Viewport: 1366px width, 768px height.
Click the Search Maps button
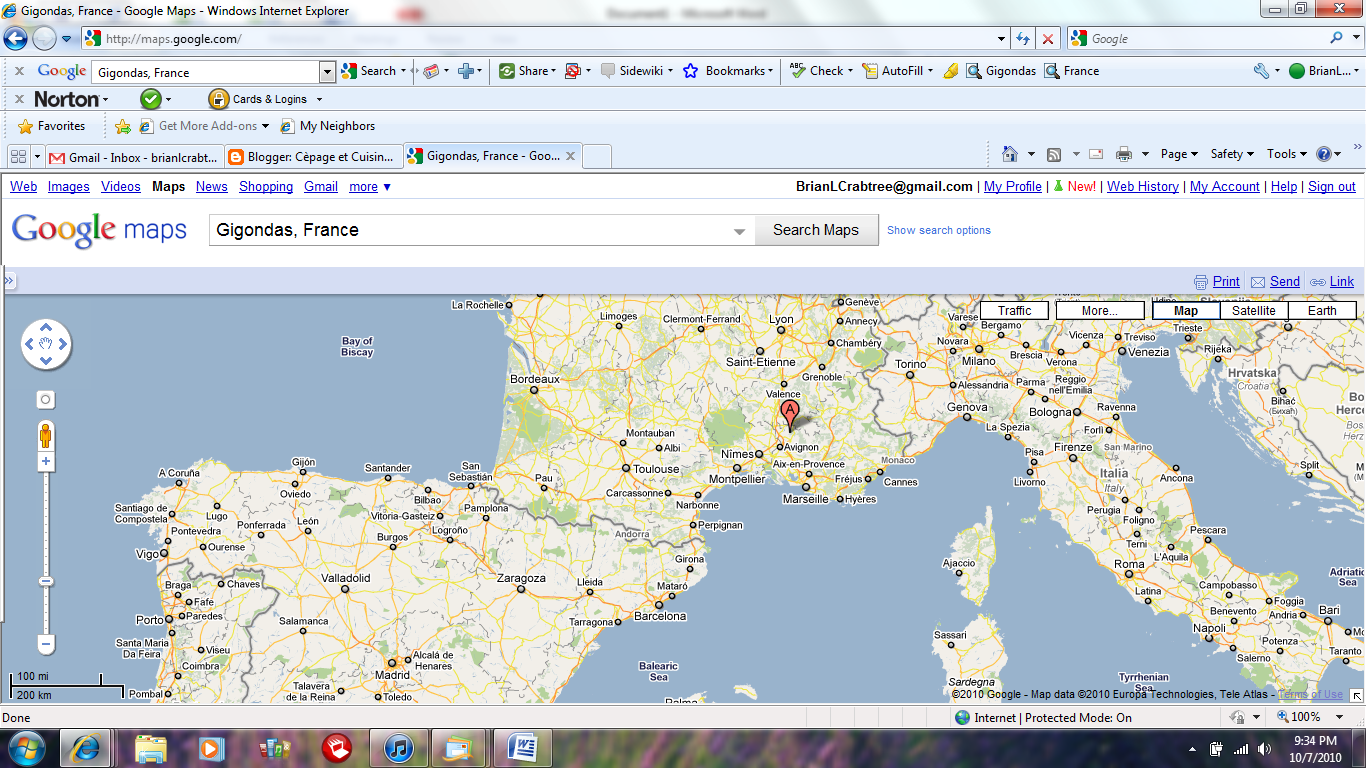(816, 230)
